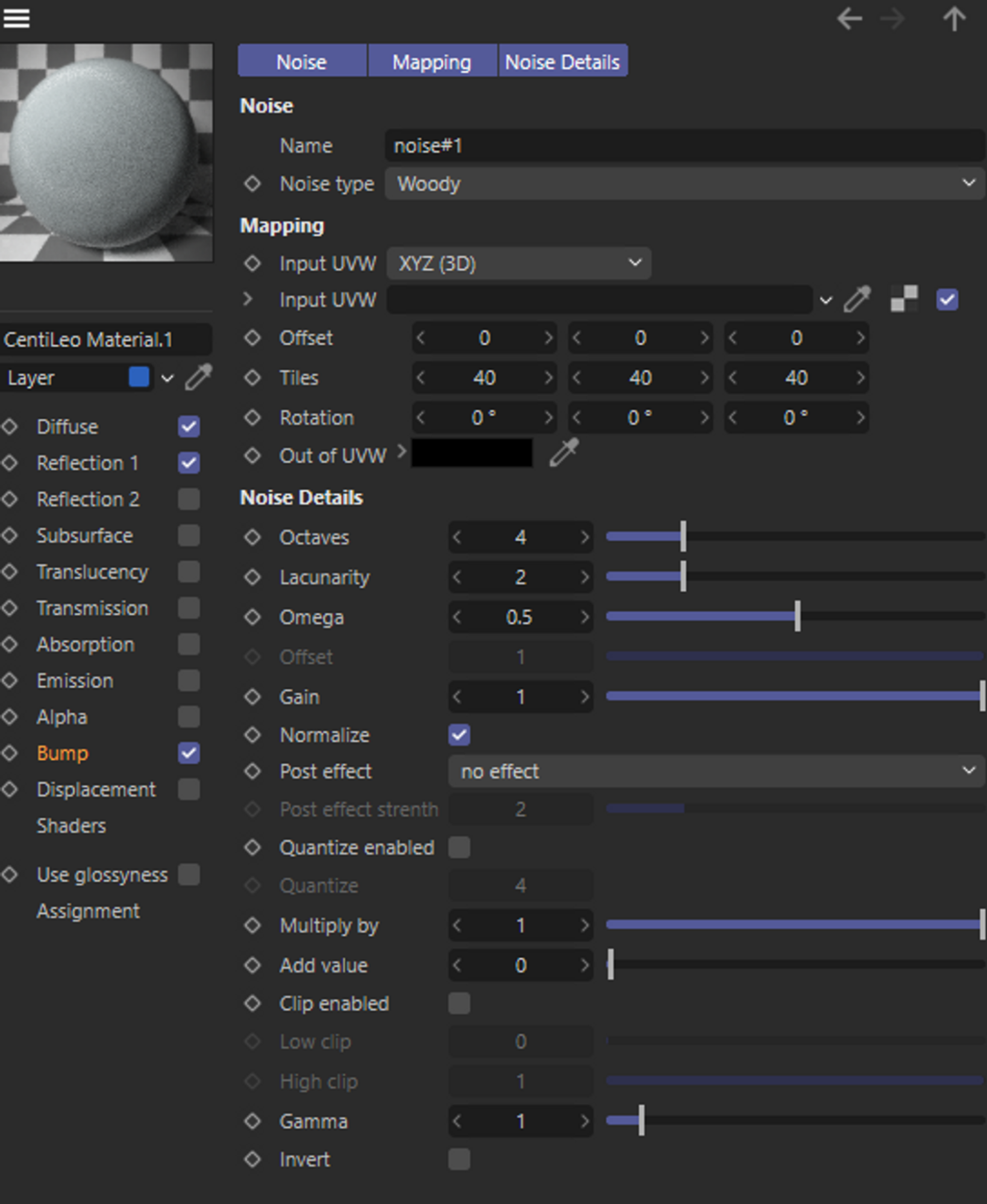Use the eyedropper next to Out of UVW swatch
This screenshot has height=1204, width=987.
(x=564, y=453)
